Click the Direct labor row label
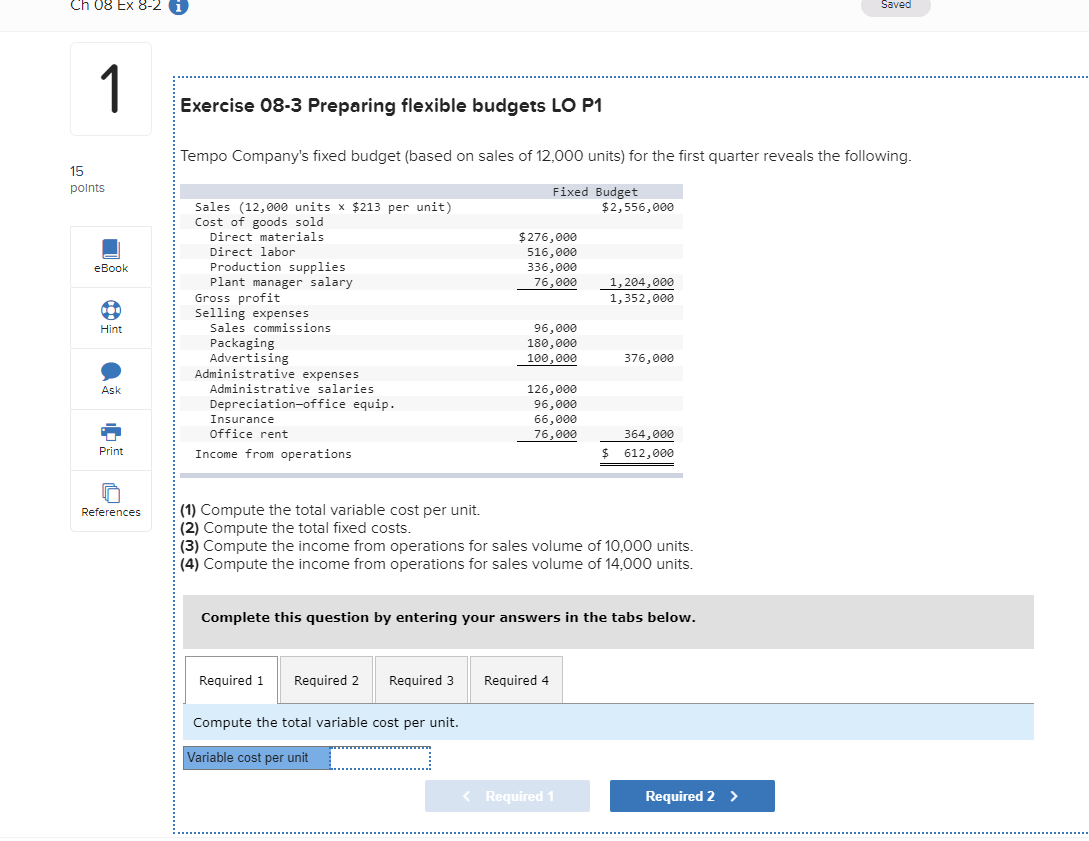Image resolution: width=1089 pixels, height=841 pixels. click(252, 252)
